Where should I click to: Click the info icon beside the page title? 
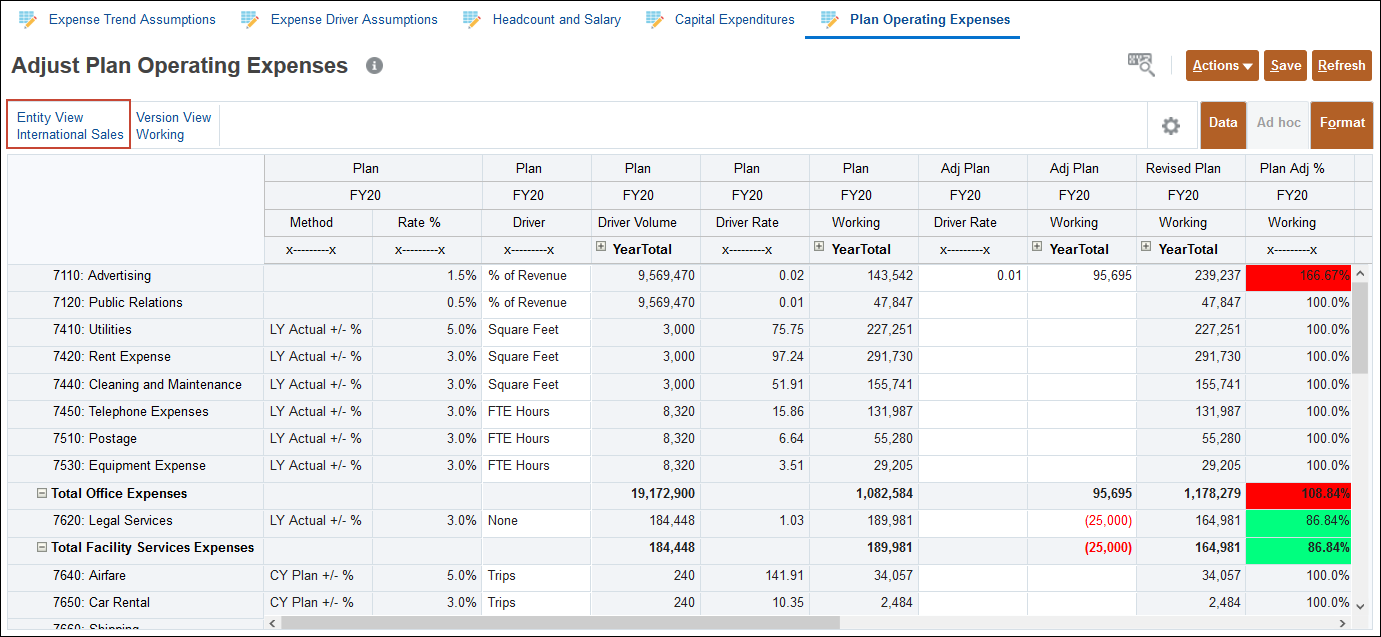click(375, 66)
